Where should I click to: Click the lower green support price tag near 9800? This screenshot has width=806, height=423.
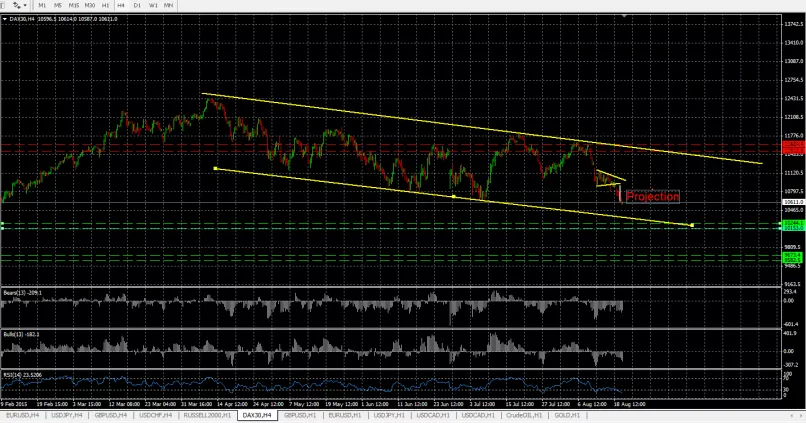click(x=793, y=258)
